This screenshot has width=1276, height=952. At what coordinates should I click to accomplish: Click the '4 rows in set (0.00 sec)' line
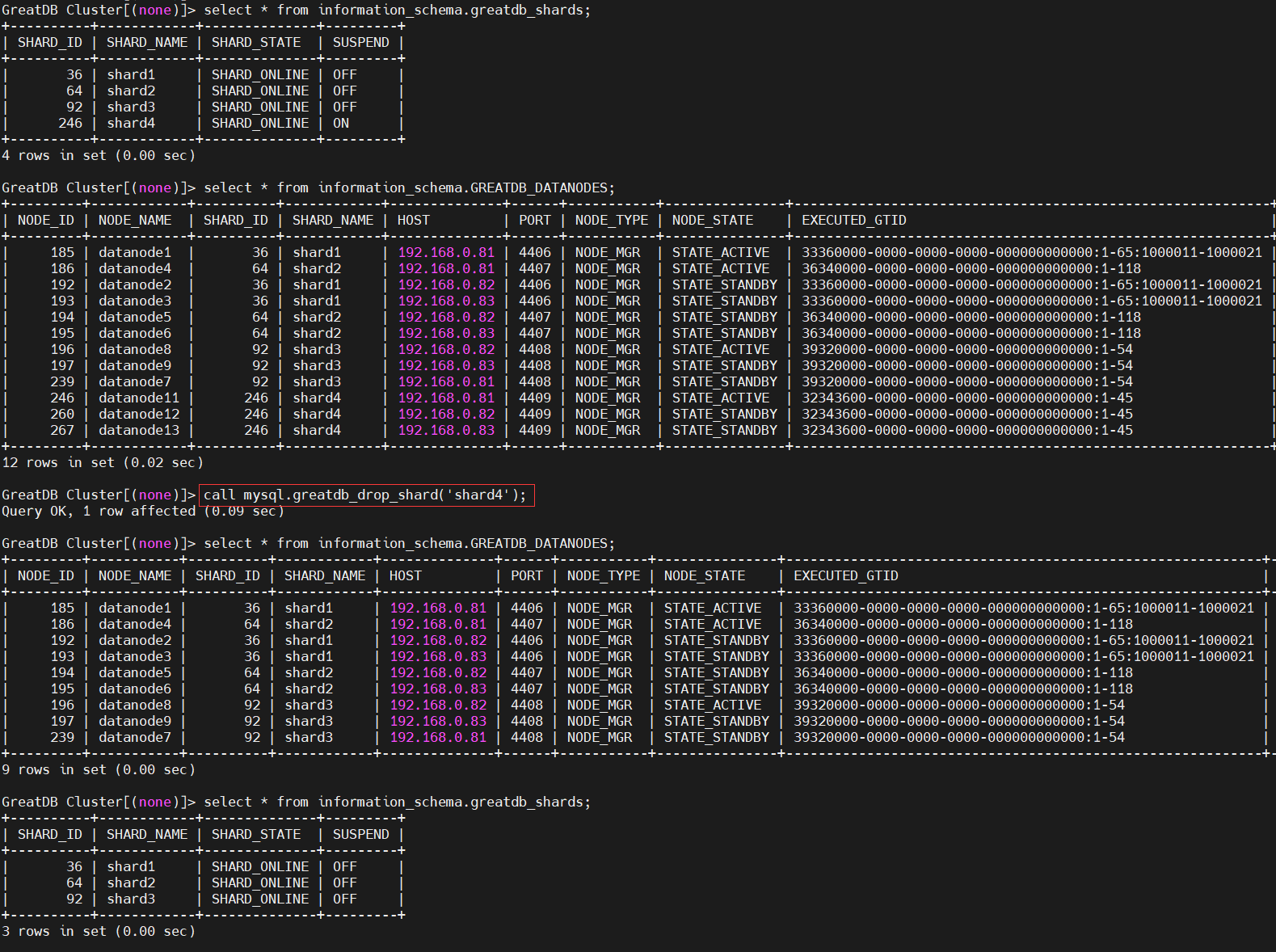pyautogui.click(x=99, y=155)
